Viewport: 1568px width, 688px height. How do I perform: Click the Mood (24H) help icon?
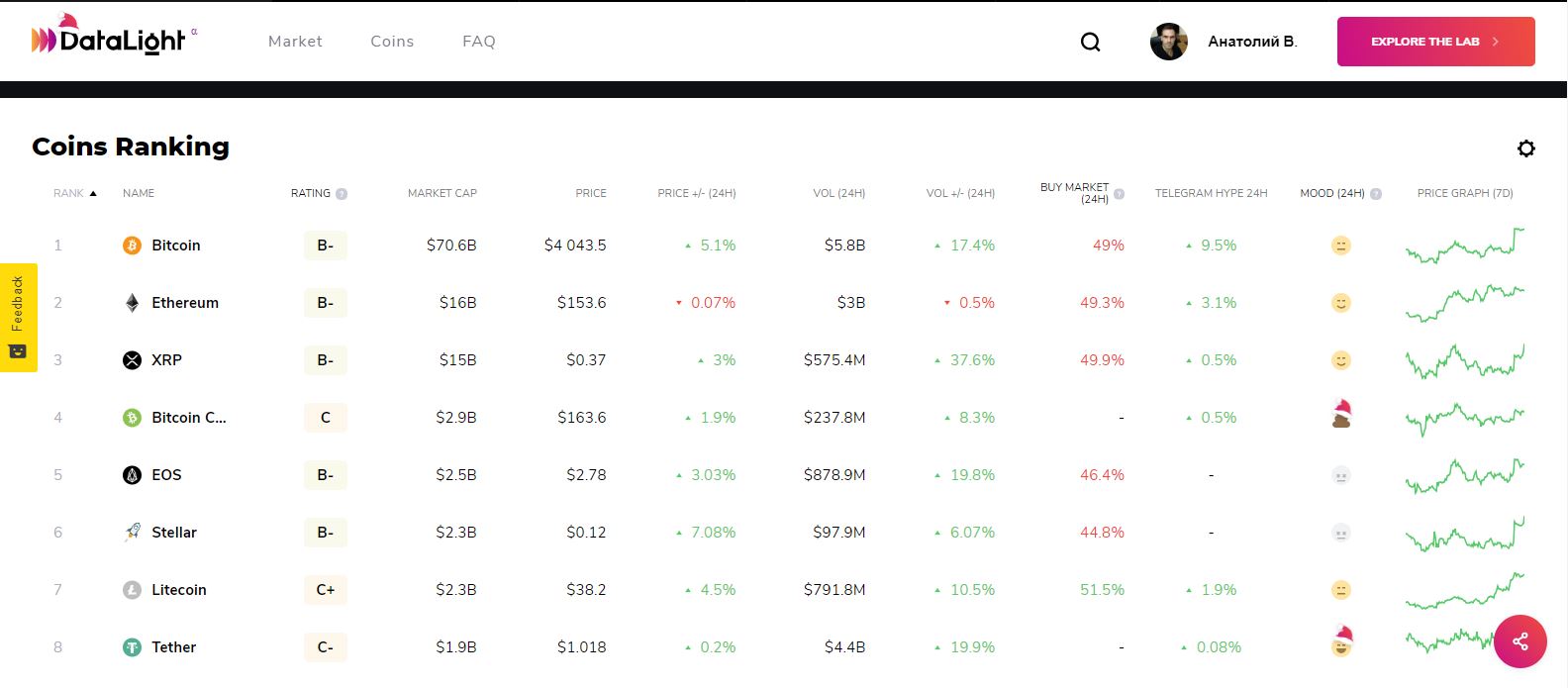point(1376,194)
